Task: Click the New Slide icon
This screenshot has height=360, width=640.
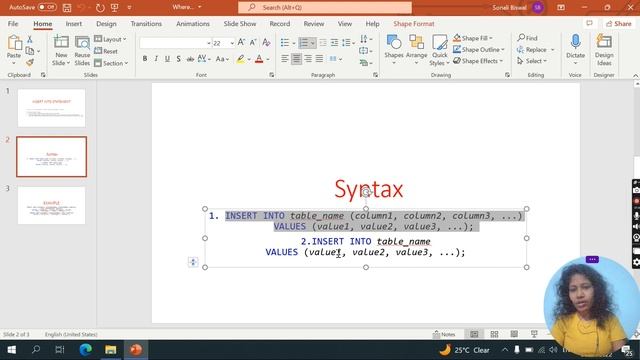Action: pos(61,42)
